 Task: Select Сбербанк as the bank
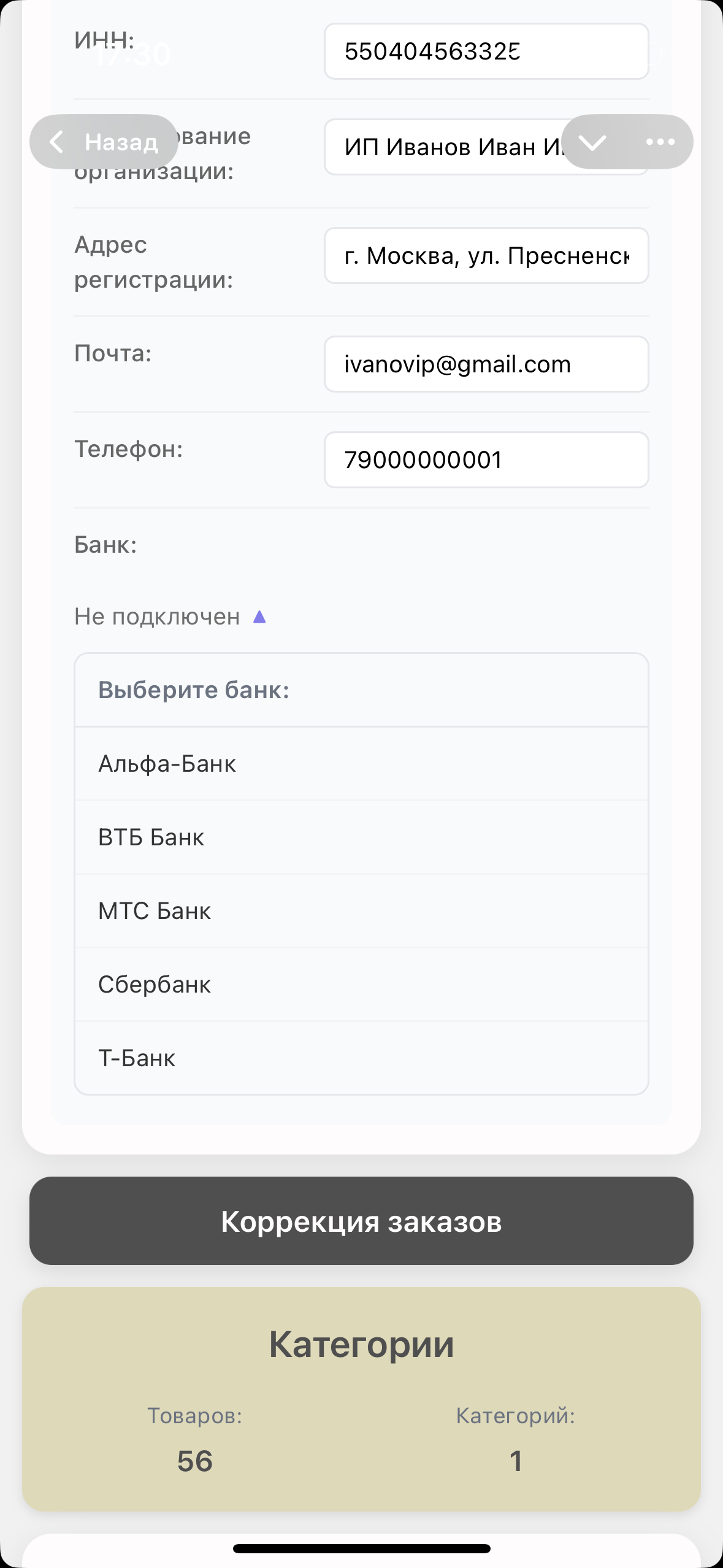coord(361,985)
